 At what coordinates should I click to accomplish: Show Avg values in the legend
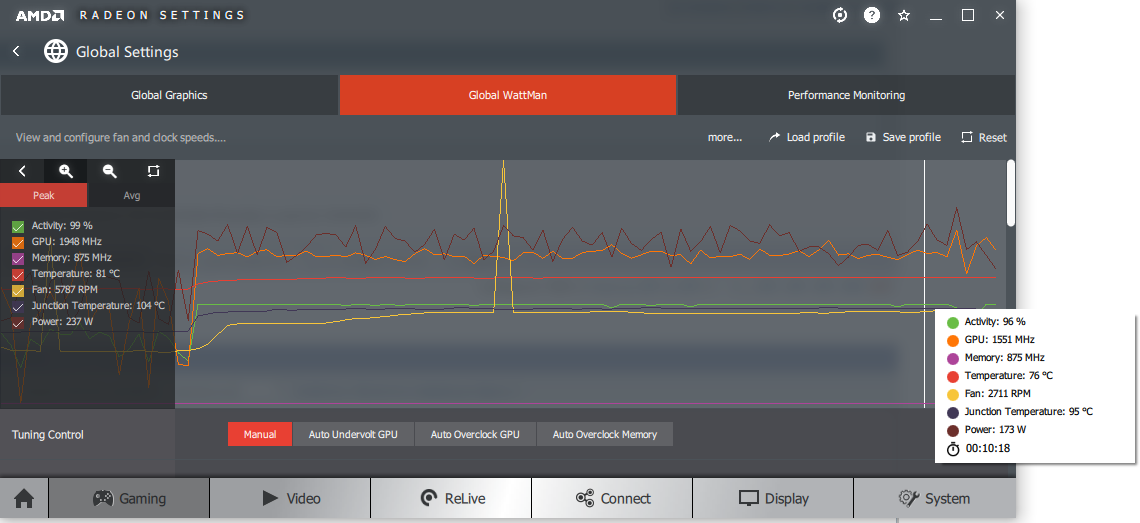(x=131, y=195)
